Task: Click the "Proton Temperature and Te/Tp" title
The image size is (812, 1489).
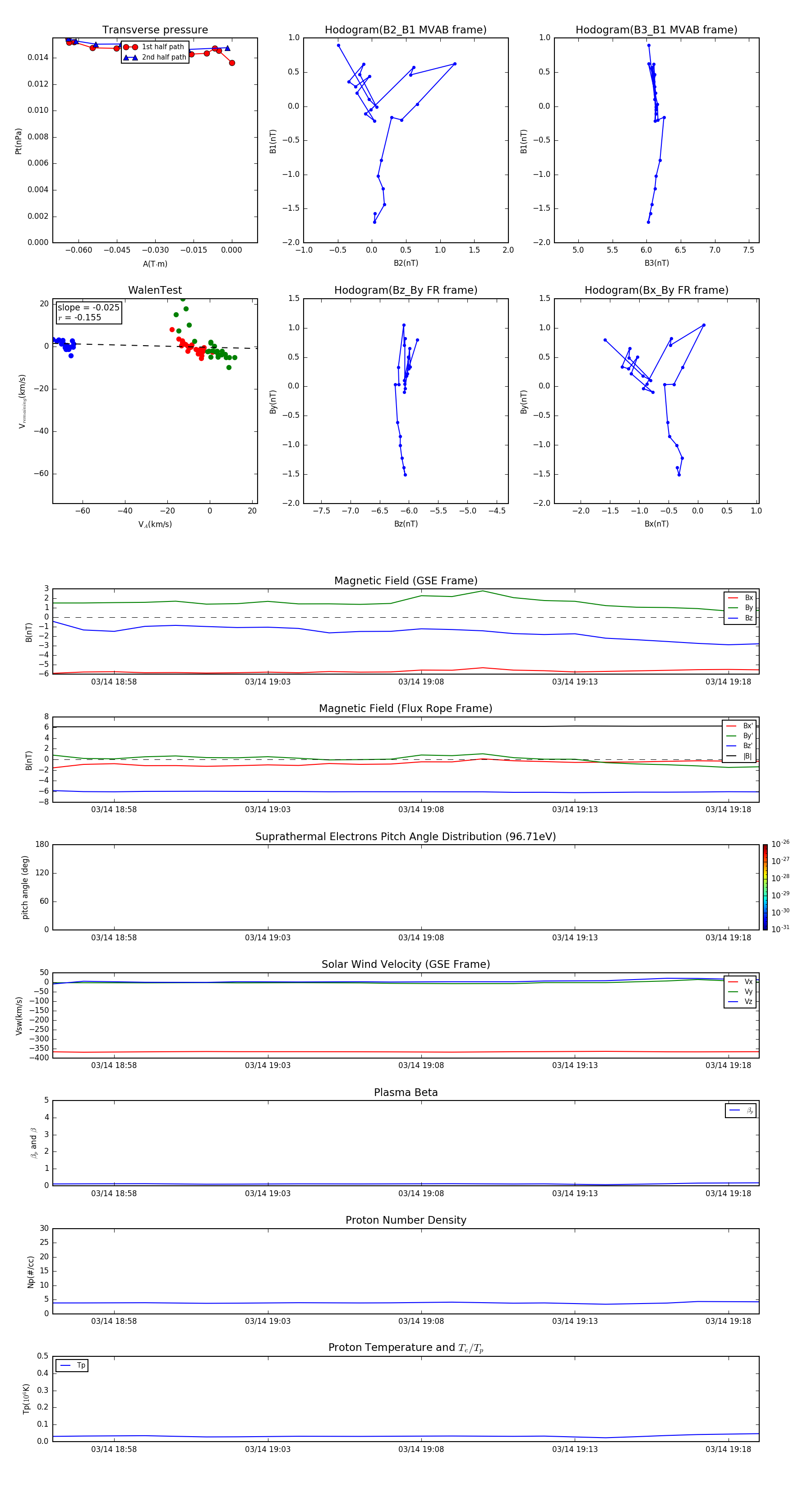Action: pos(406,1347)
